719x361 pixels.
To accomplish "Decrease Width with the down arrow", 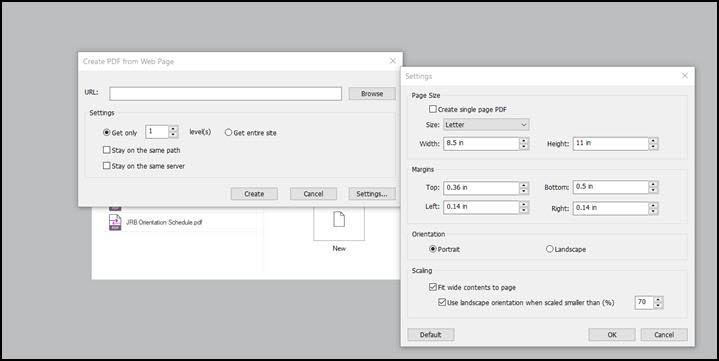I will [524, 147].
